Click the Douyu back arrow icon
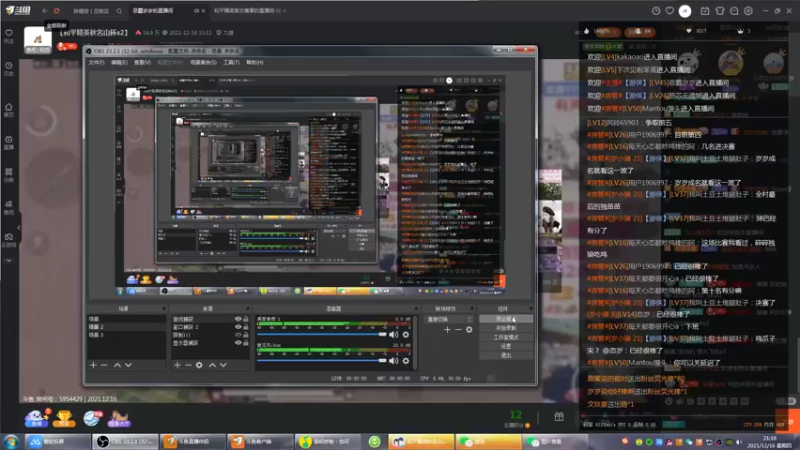 pyautogui.click(x=45, y=10)
